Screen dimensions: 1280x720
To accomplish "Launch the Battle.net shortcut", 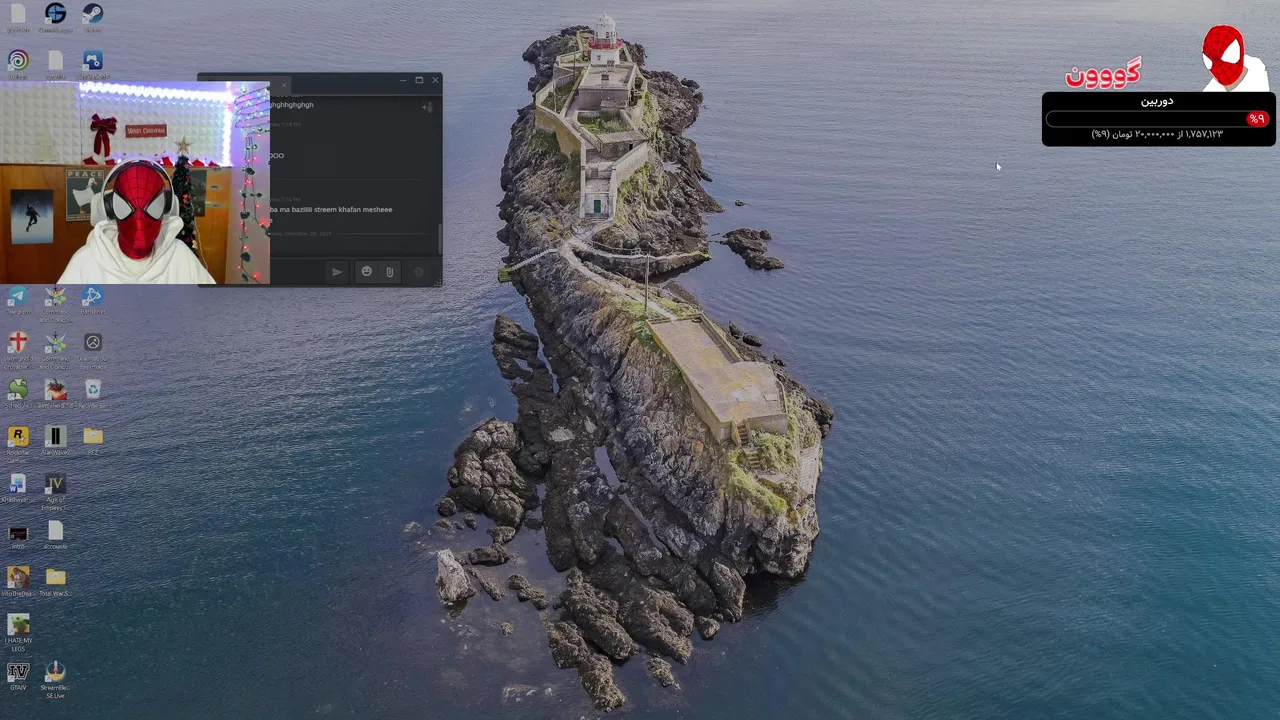I will click(92, 300).
